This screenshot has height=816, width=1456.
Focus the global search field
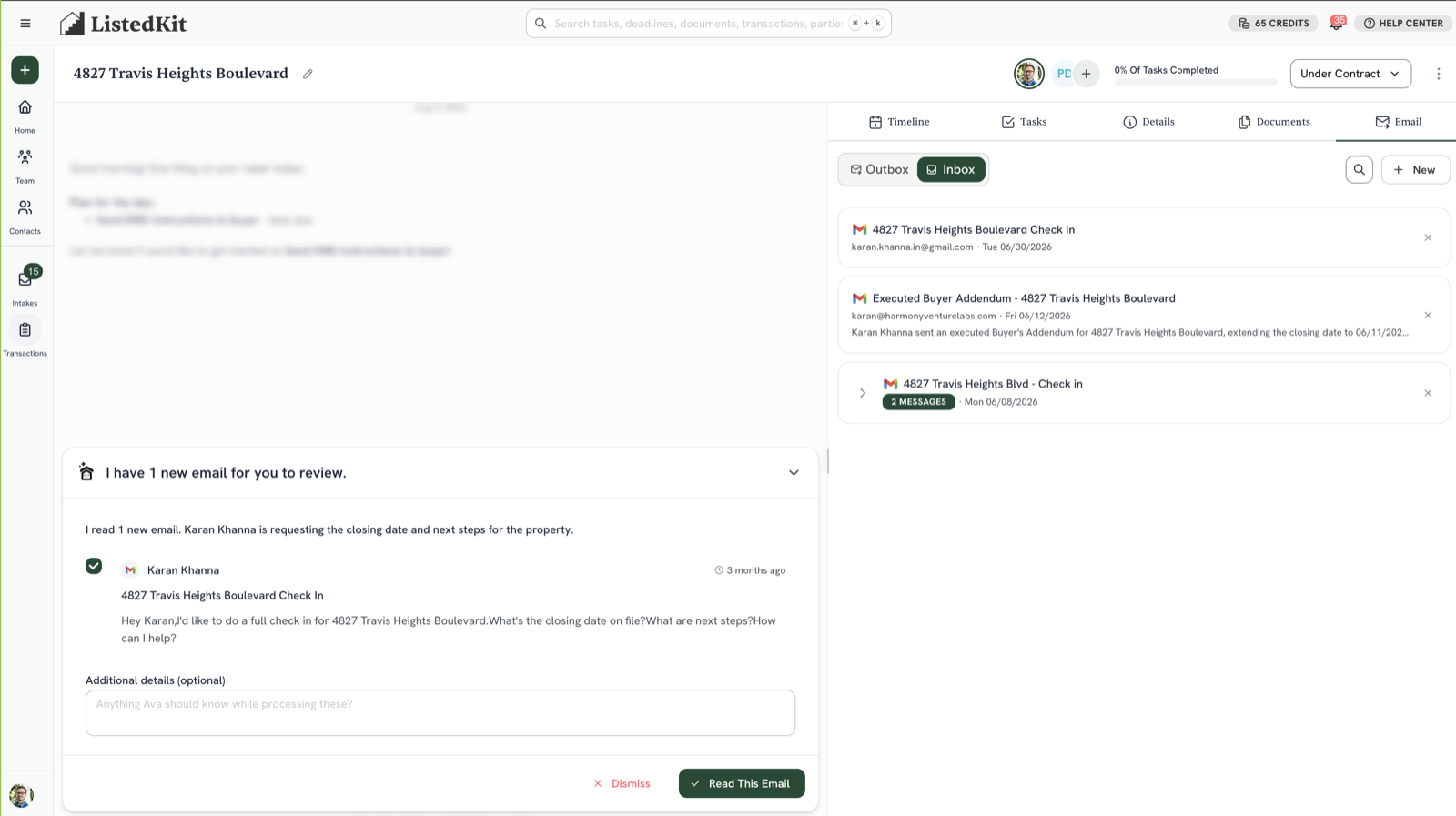708,24
